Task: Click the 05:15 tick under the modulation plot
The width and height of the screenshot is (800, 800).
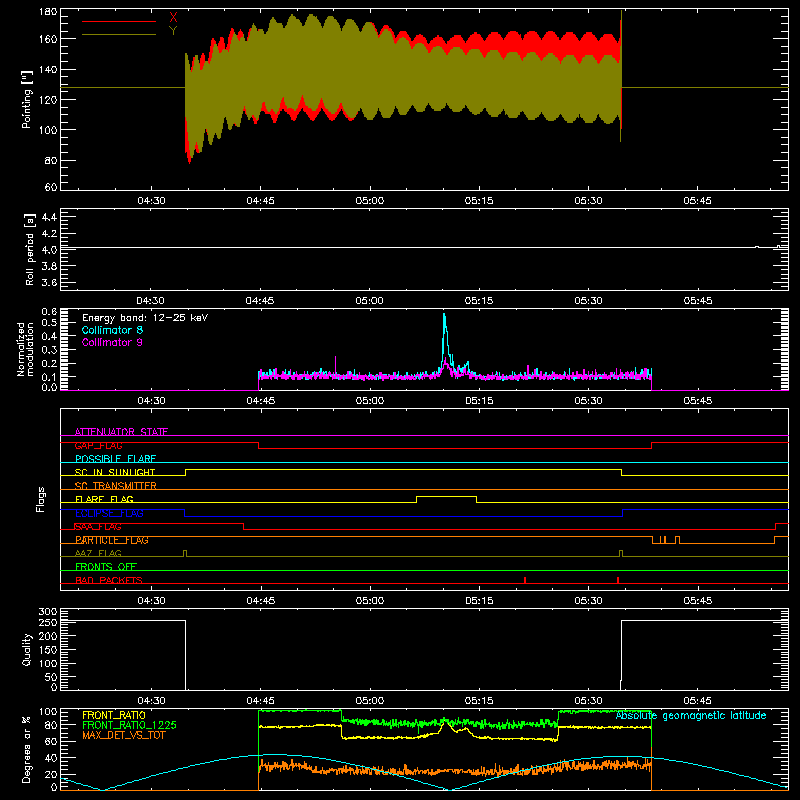Action: [x=479, y=401]
